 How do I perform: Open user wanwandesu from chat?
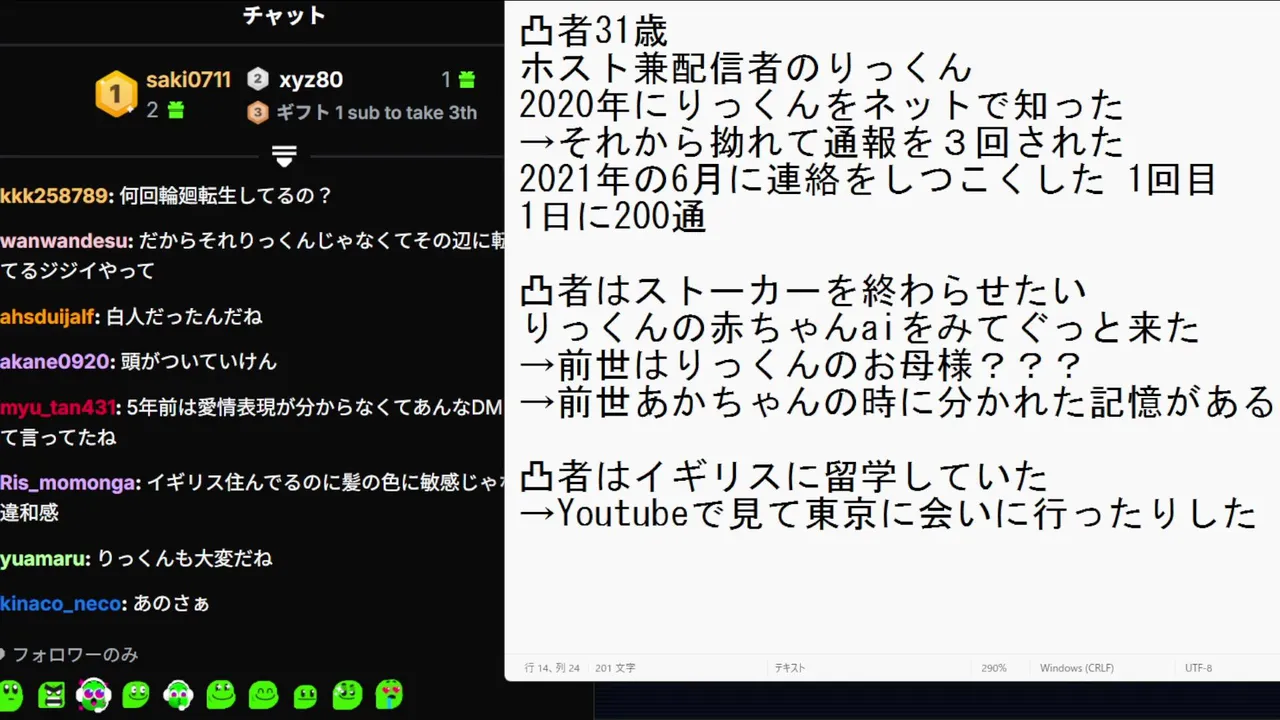[65, 241]
